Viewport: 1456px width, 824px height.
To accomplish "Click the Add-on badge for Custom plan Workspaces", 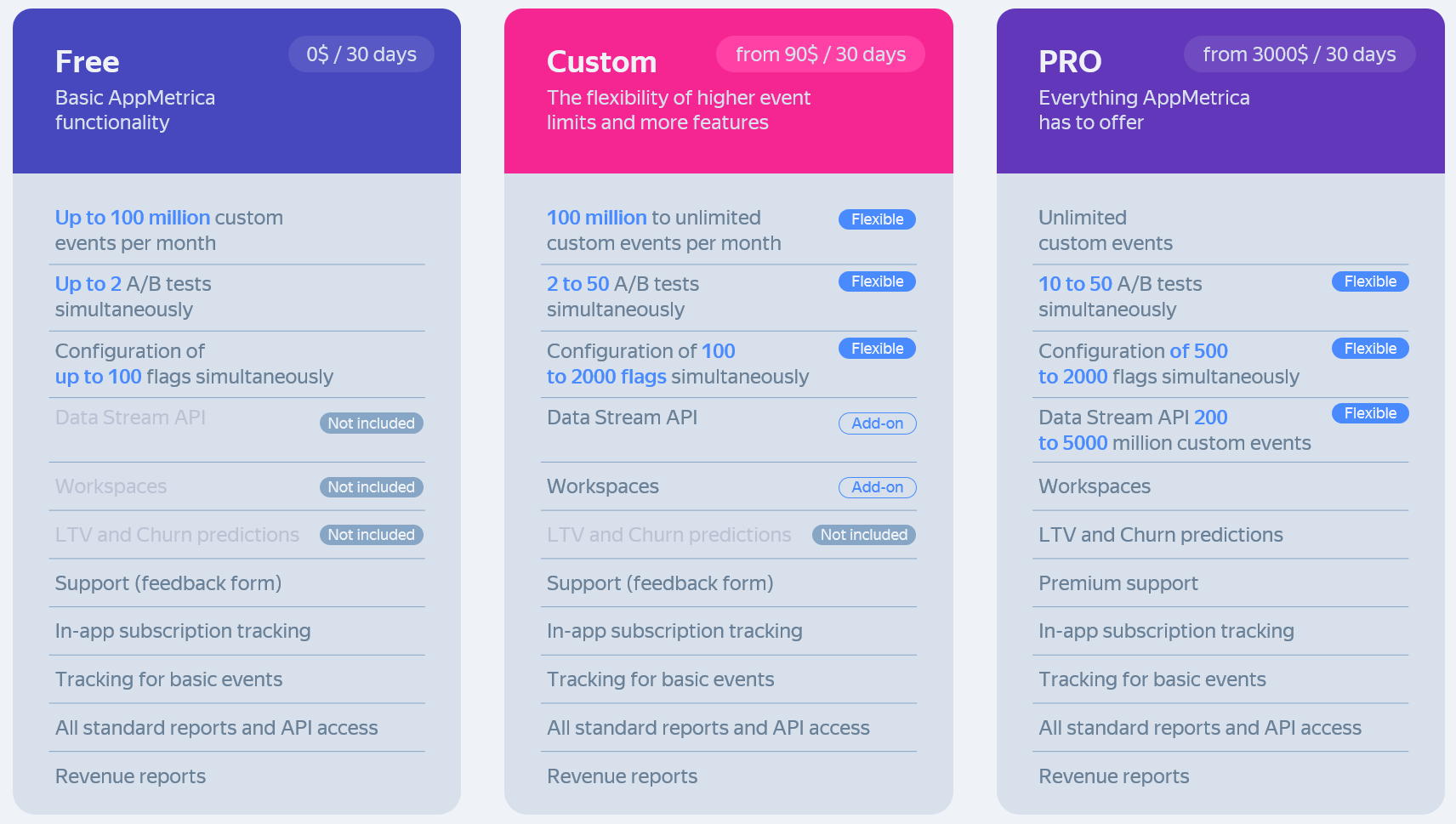I will (x=877, y=487).
